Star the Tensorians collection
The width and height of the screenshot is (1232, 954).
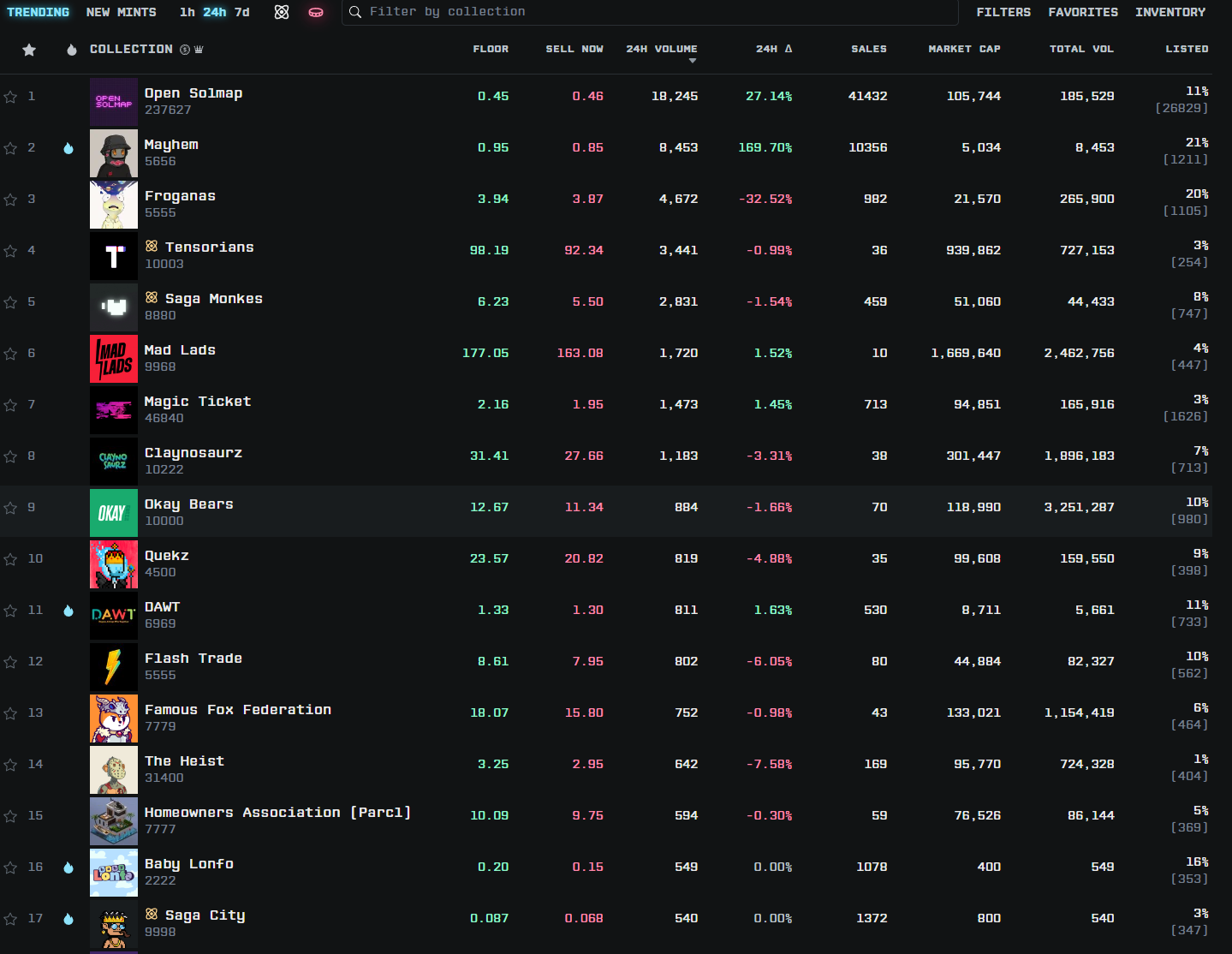pyautogui.click(x=10, y=251)
